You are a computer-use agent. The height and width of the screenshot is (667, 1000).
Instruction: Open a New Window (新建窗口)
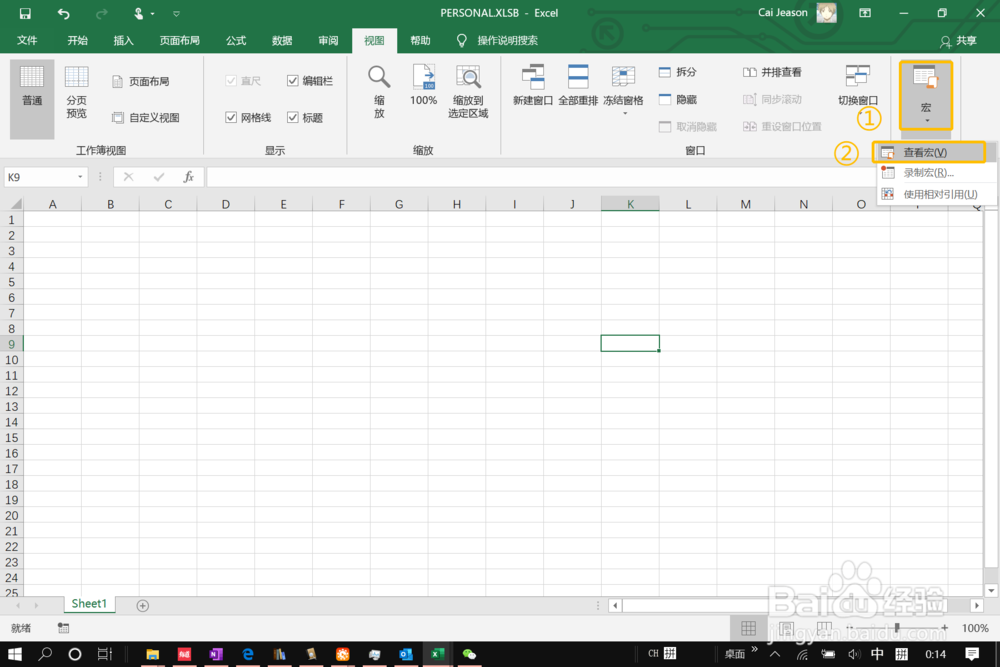pos(533,85)
